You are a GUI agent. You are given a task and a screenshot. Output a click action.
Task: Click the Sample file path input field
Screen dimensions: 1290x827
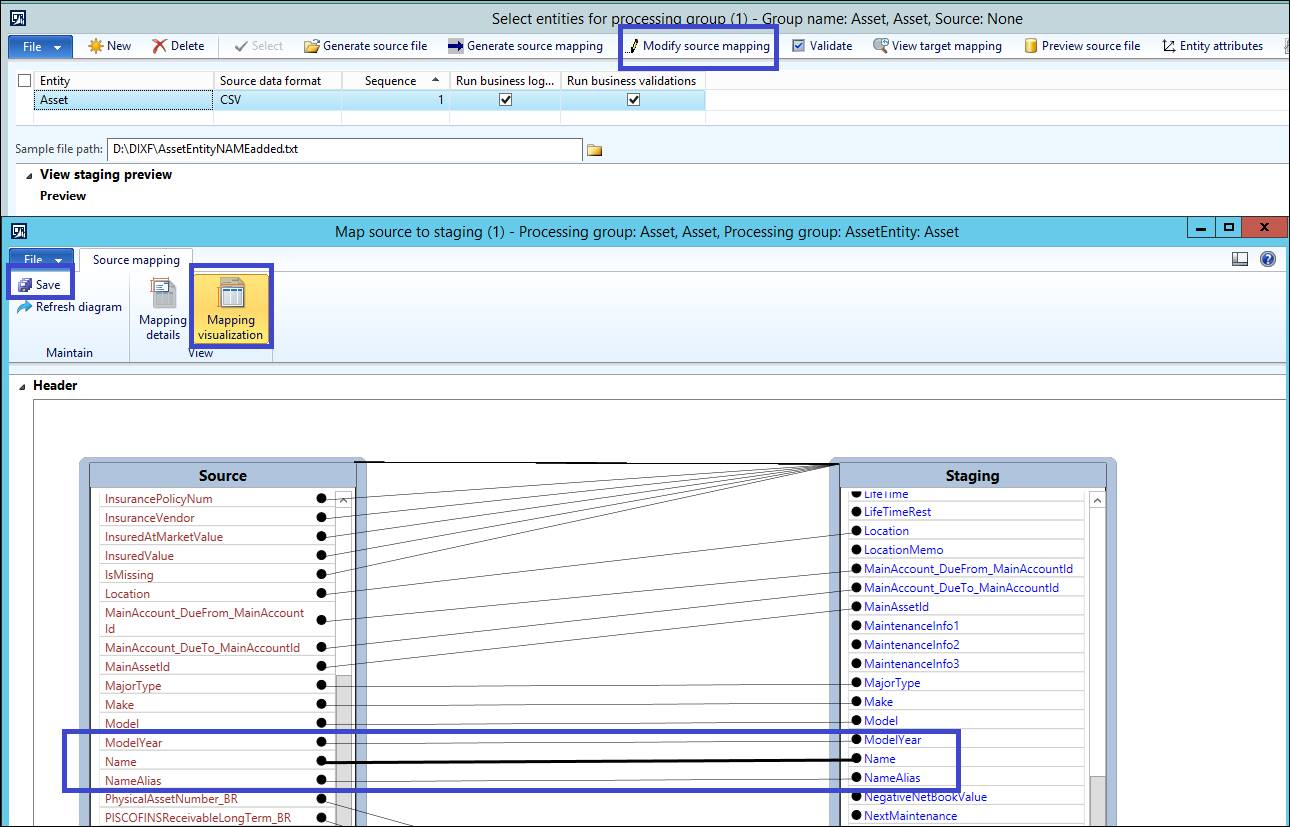pyautogui.click(x=343, y=149)
